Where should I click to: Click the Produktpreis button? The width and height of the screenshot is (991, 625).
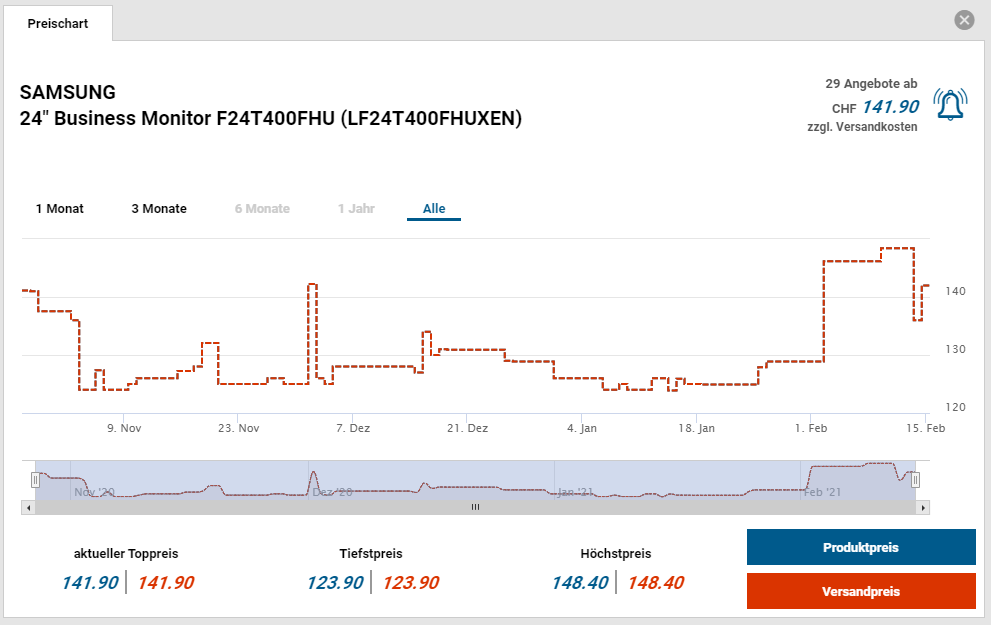(861, 547)
